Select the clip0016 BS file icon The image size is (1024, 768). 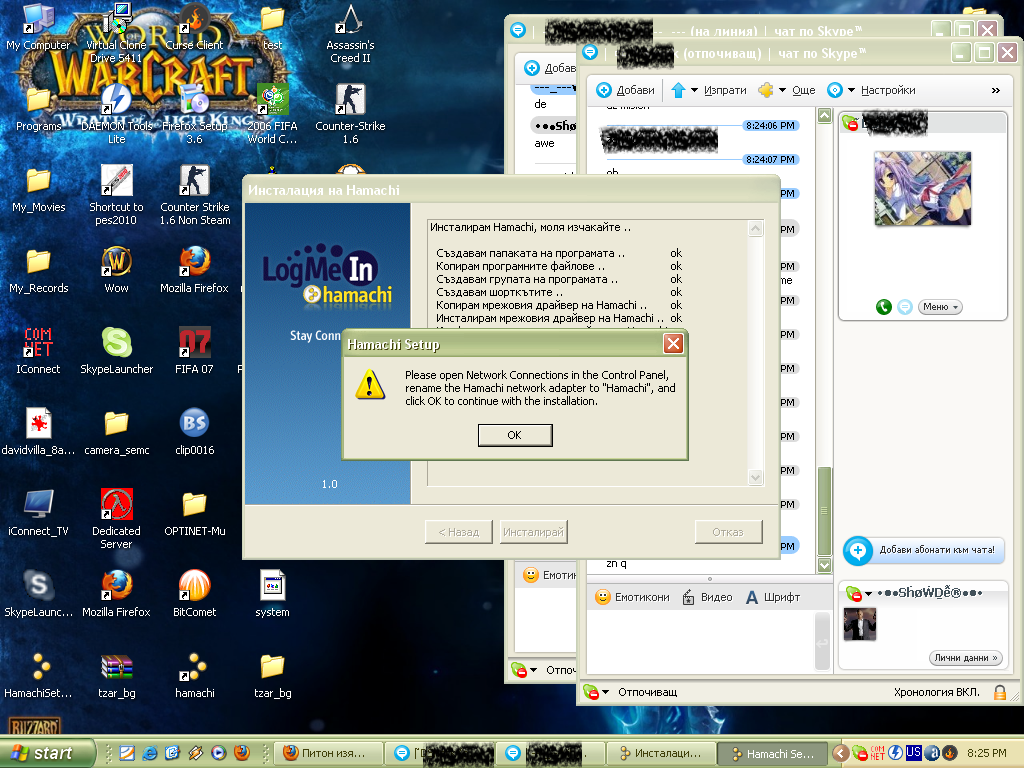pyautogui.click(x=194, y=432)
